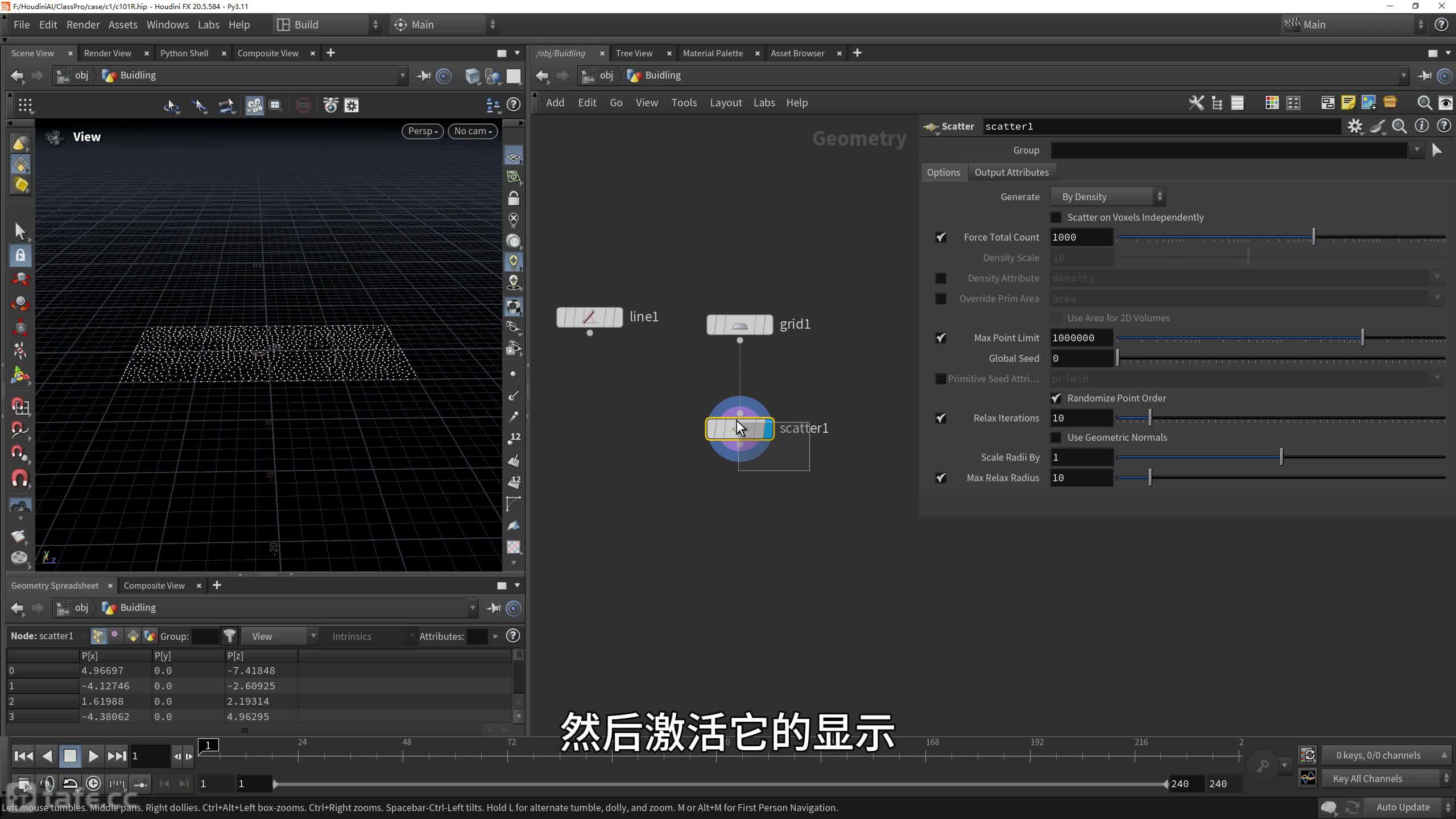Open the scatter1 parameter gear menu
Viewport: 1456px width, 819px height.
tap(1355, 126)
